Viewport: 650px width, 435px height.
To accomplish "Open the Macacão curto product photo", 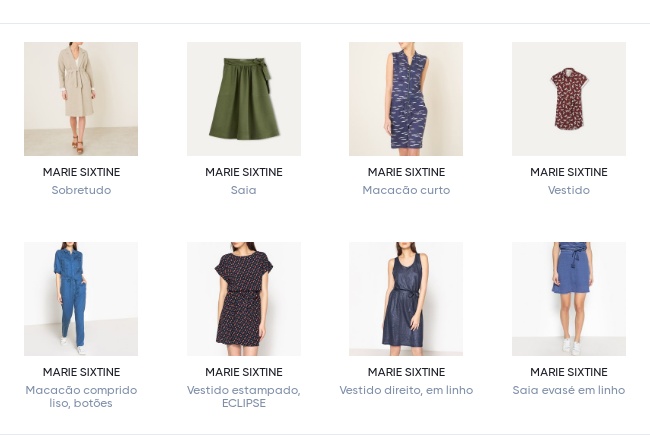I will 406,99.
